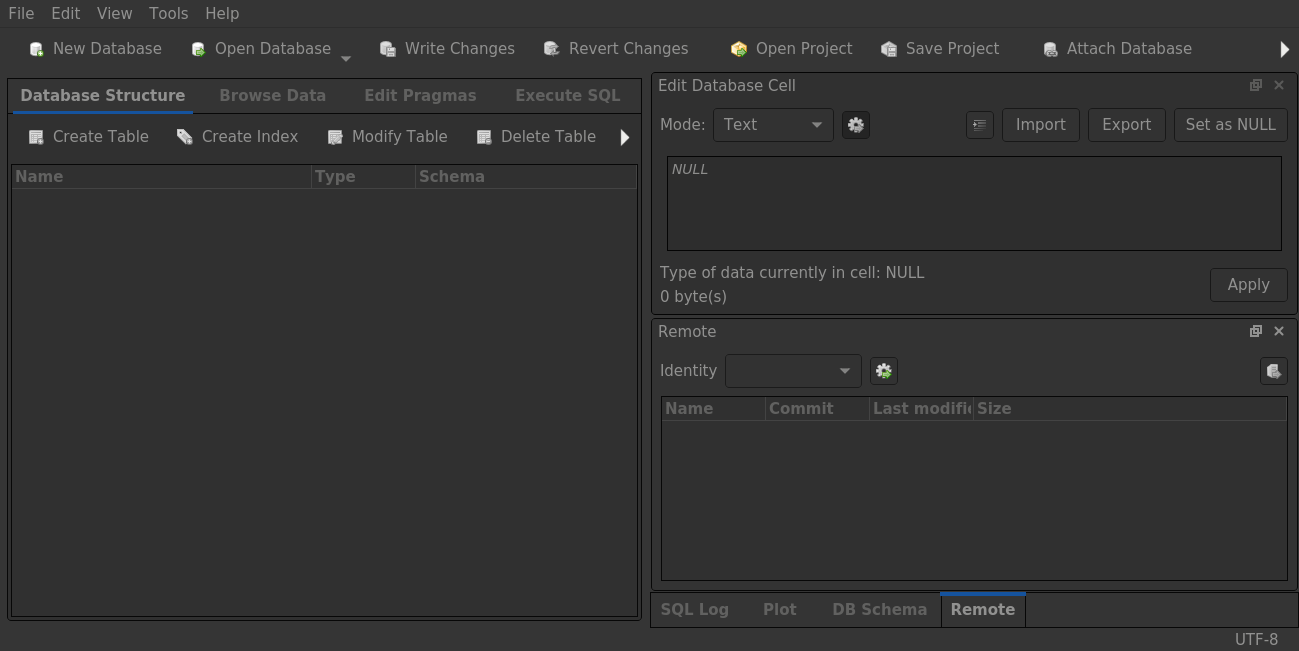The width and height of the screenshot is (1299, 651).
Task: Open the Help menu
Action: coord(222,14)
